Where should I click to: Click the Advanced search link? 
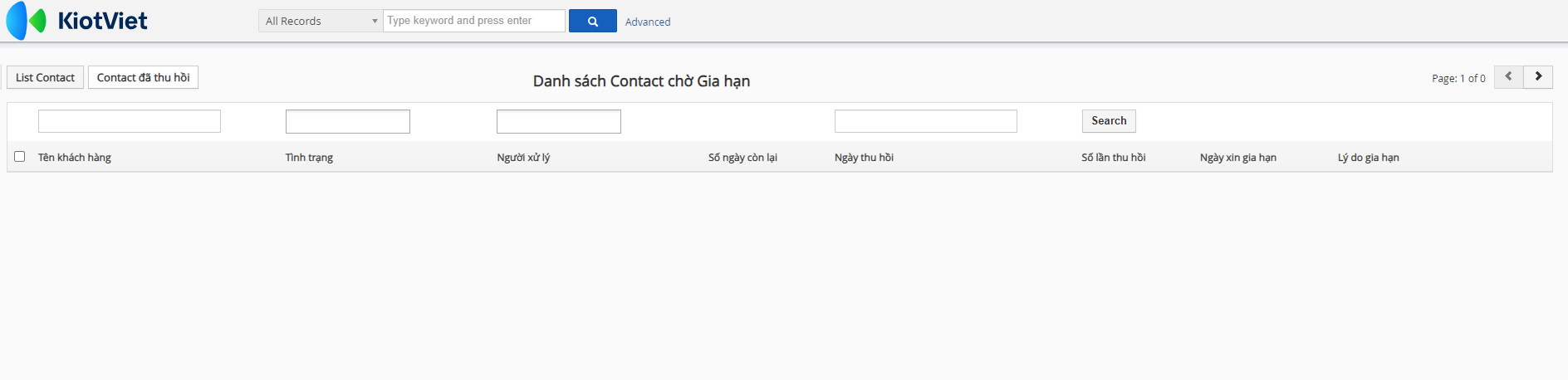(647, 22)
